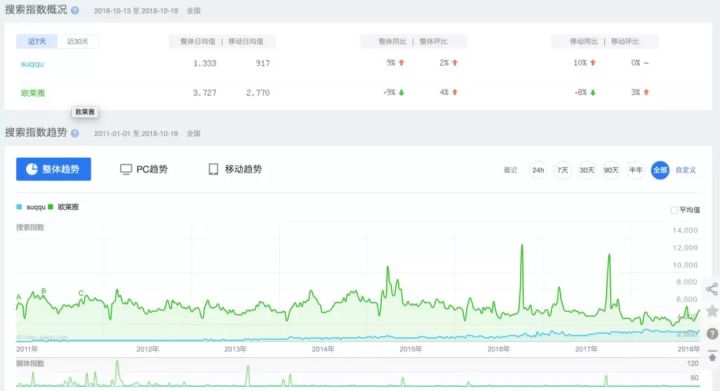Image resolution: width=720 pixels, height=391 pixels.
Task: Select the PC趋势 monitor tab
Action: point(144,169)
